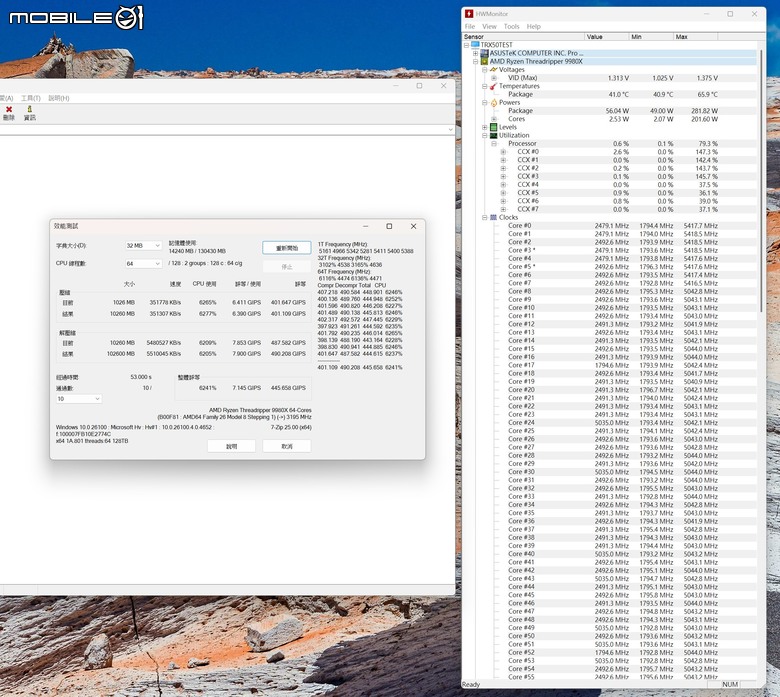This screenshot has height=697, width=780.
Task: Click the red X delete icon in 7-Zip toolbar
Action: point(8,109)
